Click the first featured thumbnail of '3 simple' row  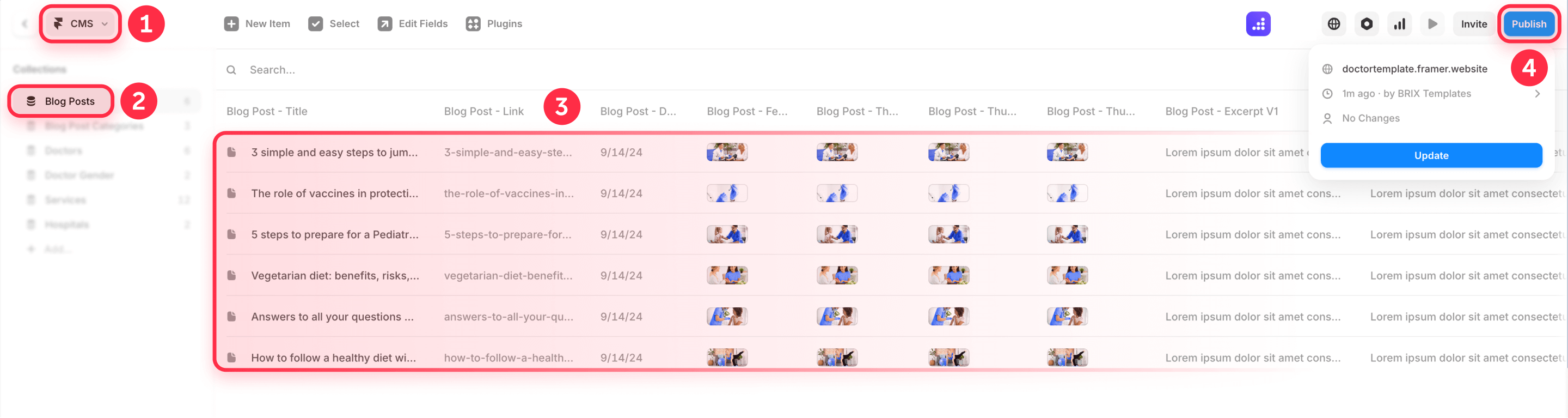pos(727,152)
